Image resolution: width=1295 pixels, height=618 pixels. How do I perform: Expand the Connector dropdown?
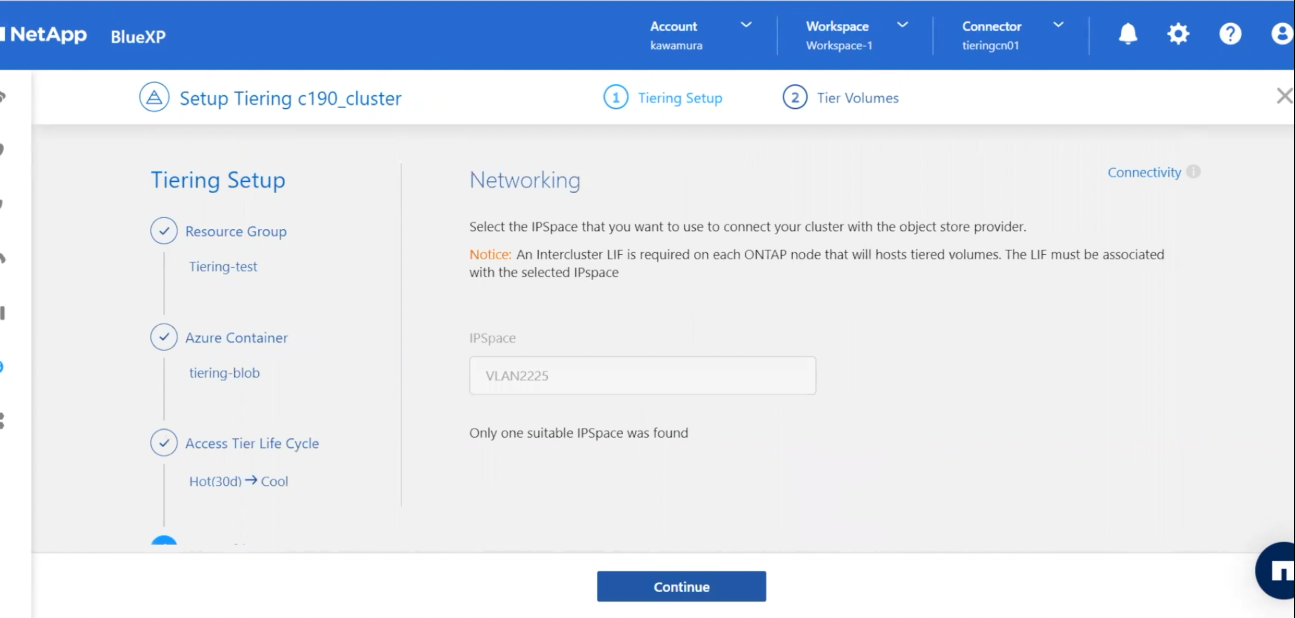point(1059,25)
